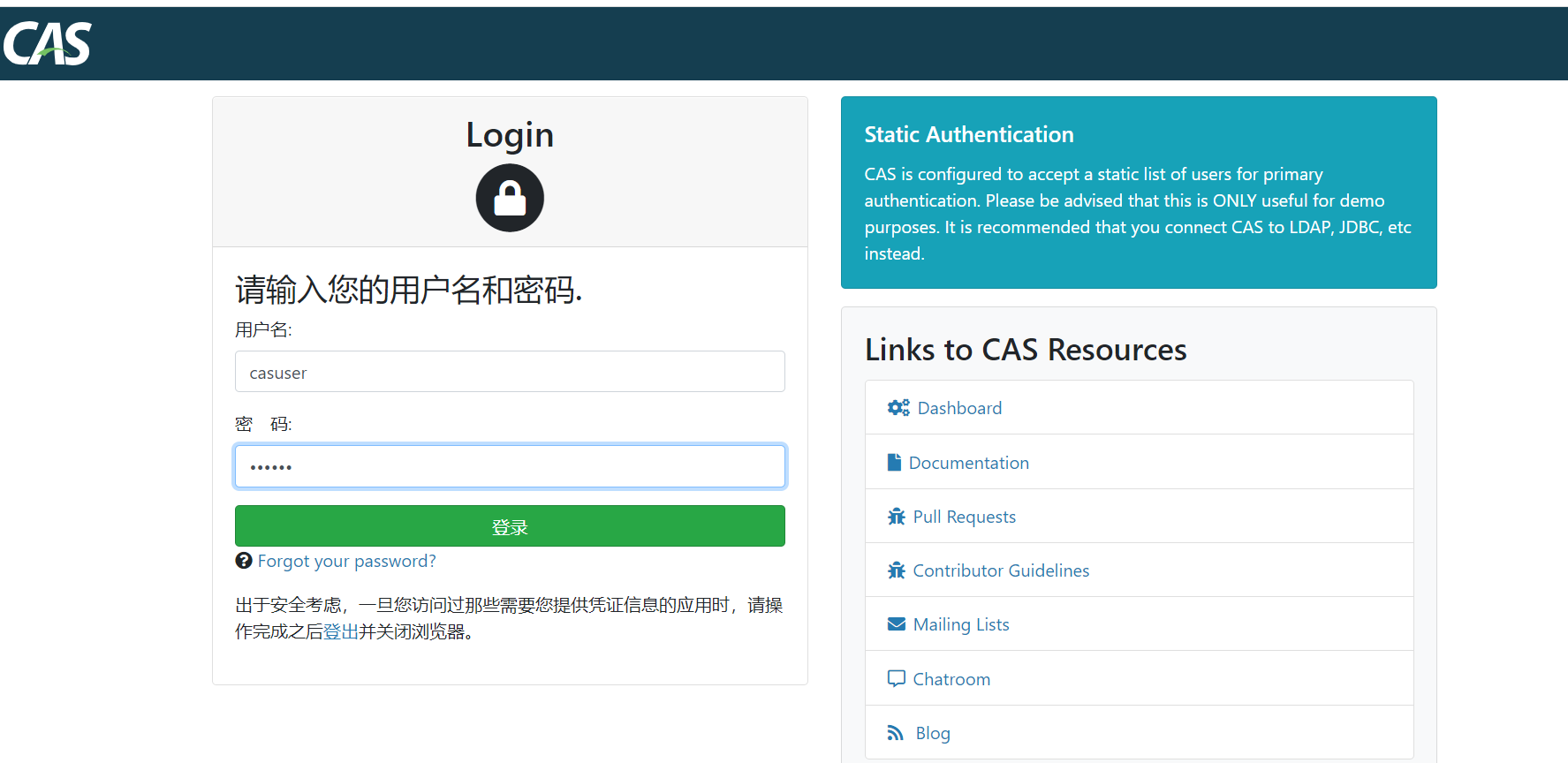
Task: Click the Static Authentication heading
Action: point(969,134)
